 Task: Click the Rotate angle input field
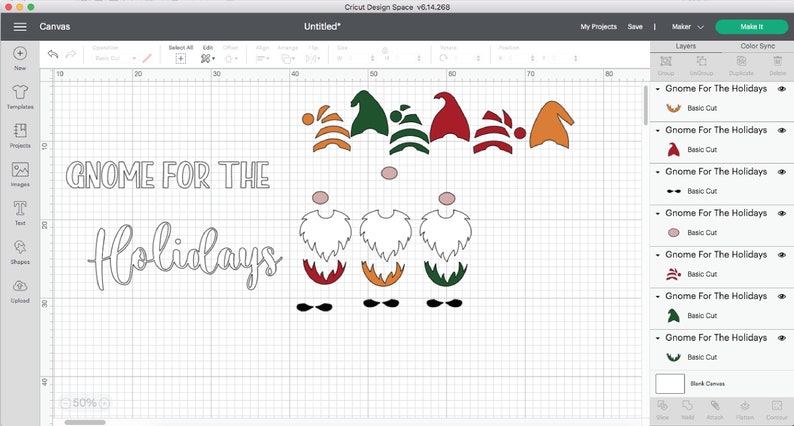(x=466, y=59)
